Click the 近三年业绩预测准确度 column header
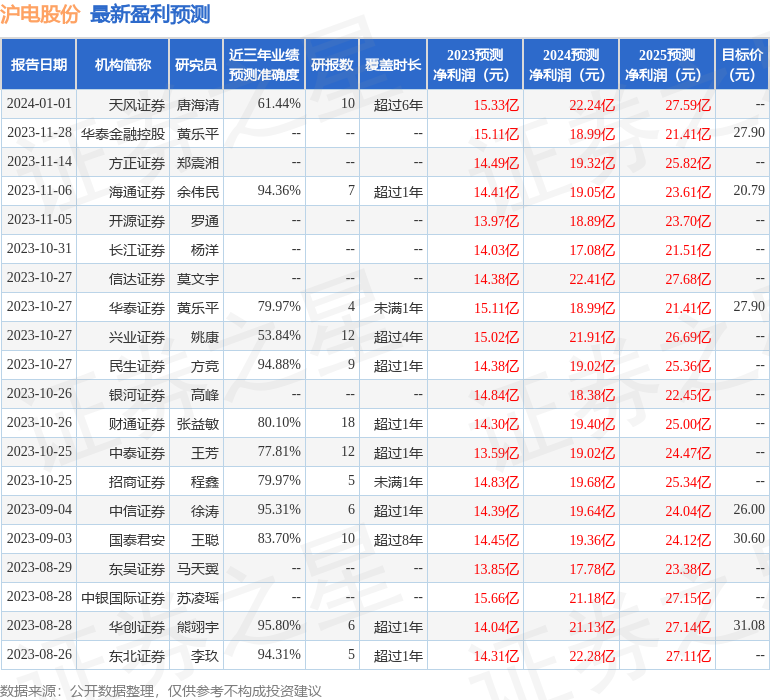The height and width of the screenshot is (700, 770). pyautogui.click(x=264, y=65)
